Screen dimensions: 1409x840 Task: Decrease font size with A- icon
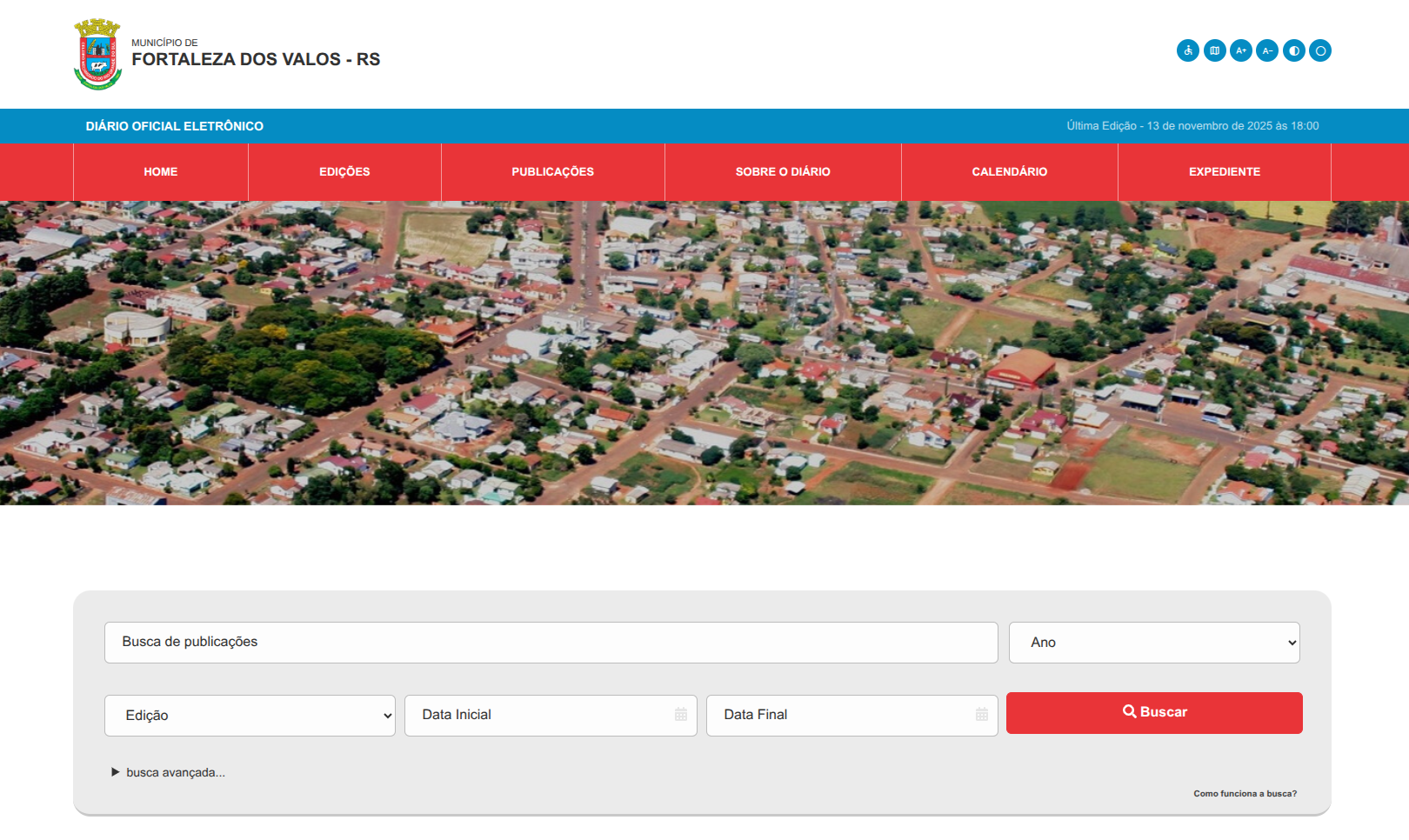click(1267, 50)
